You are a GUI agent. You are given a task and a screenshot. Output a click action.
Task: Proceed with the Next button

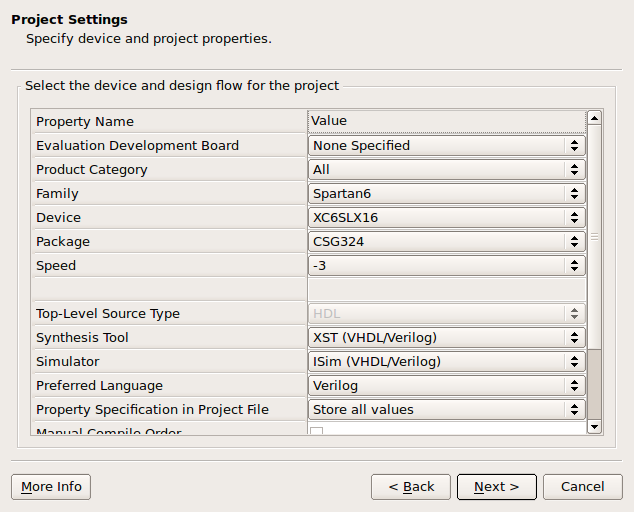coord(497,487)
